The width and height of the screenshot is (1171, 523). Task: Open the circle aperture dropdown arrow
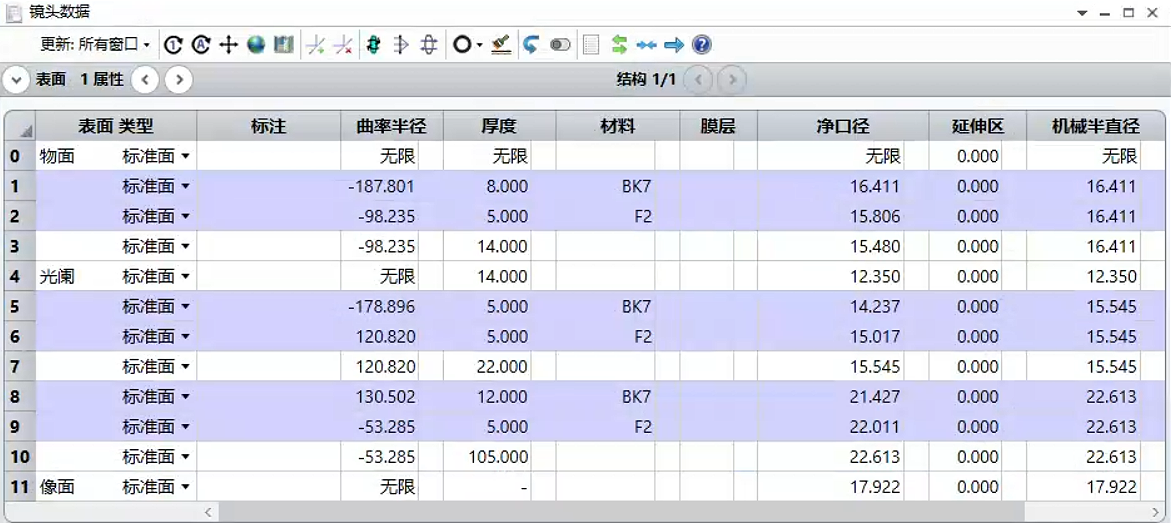tap(479, 46)
